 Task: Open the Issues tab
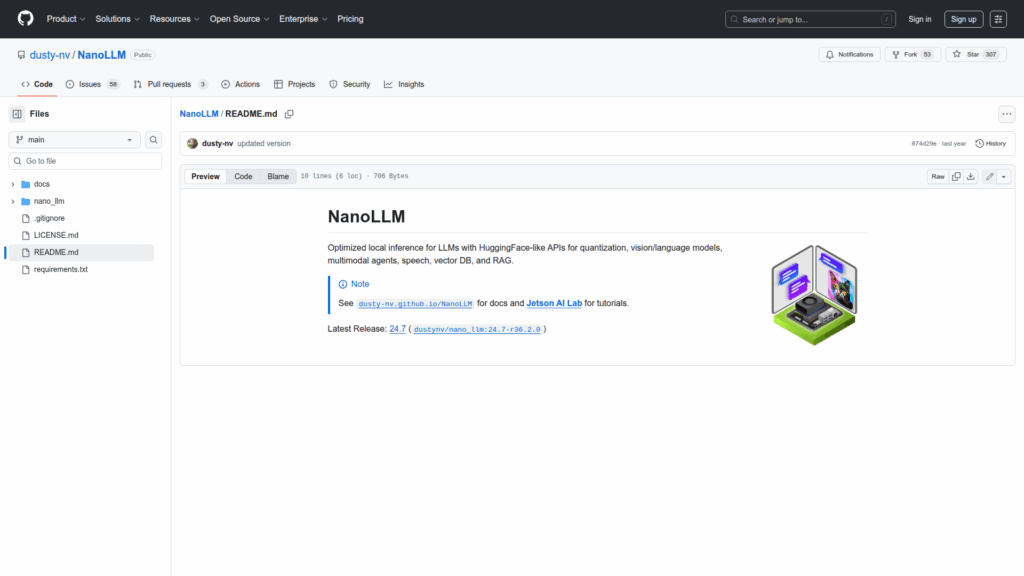(x=91, y=84)
